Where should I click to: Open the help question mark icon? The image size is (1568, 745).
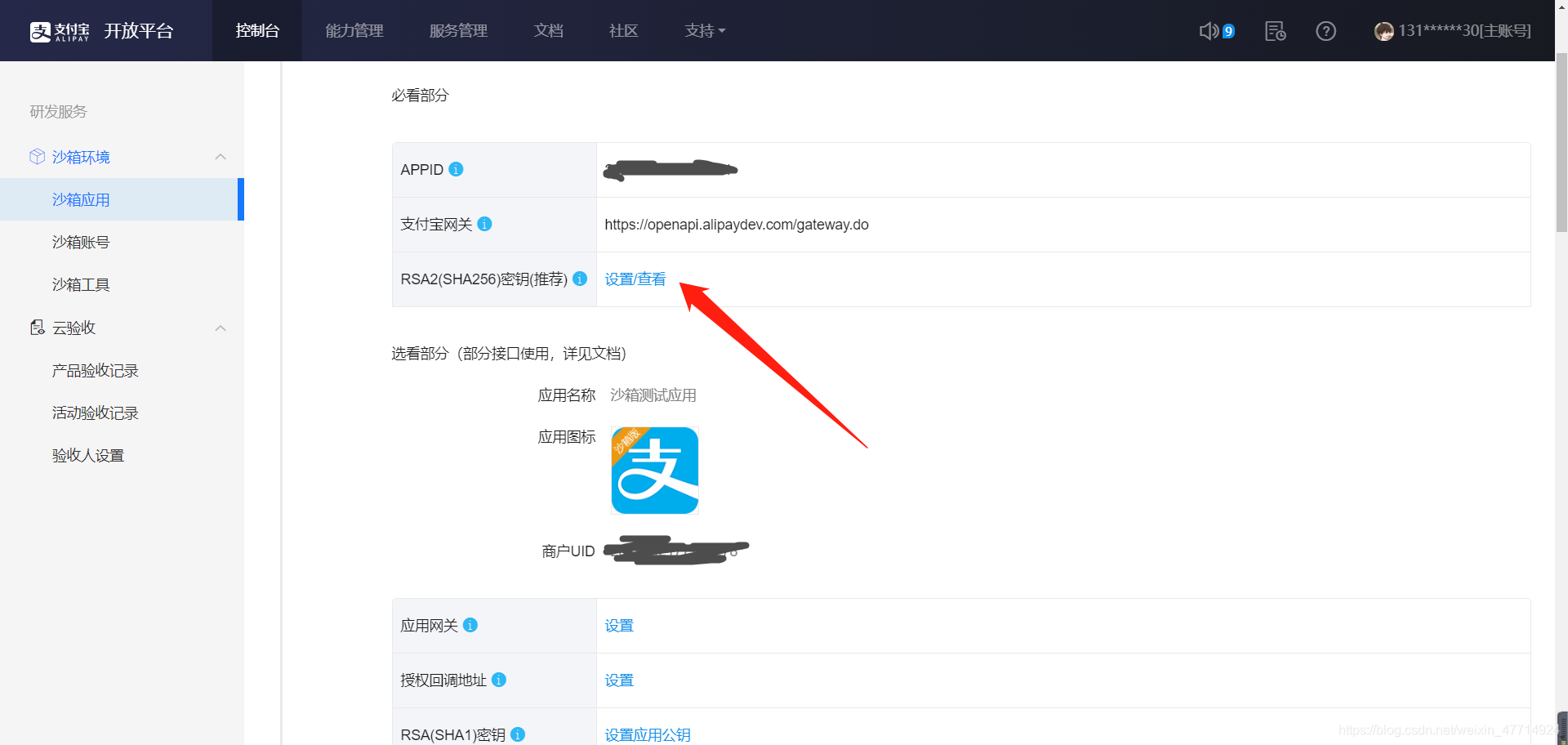1325,31
